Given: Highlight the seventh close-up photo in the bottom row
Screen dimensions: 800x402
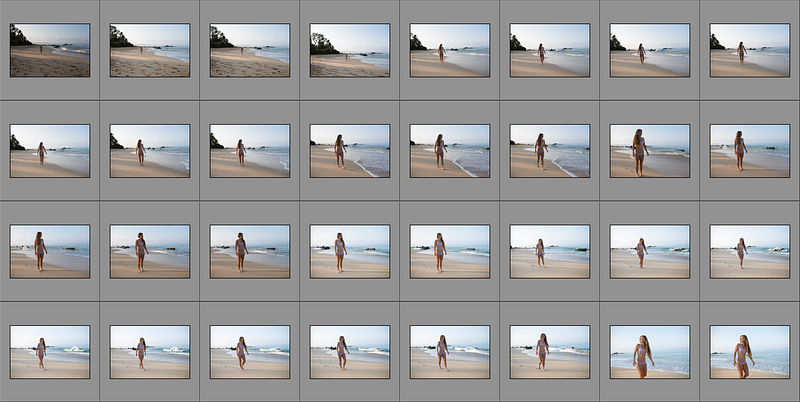Looking at the screenshot, I should click(x=650, y=352).
